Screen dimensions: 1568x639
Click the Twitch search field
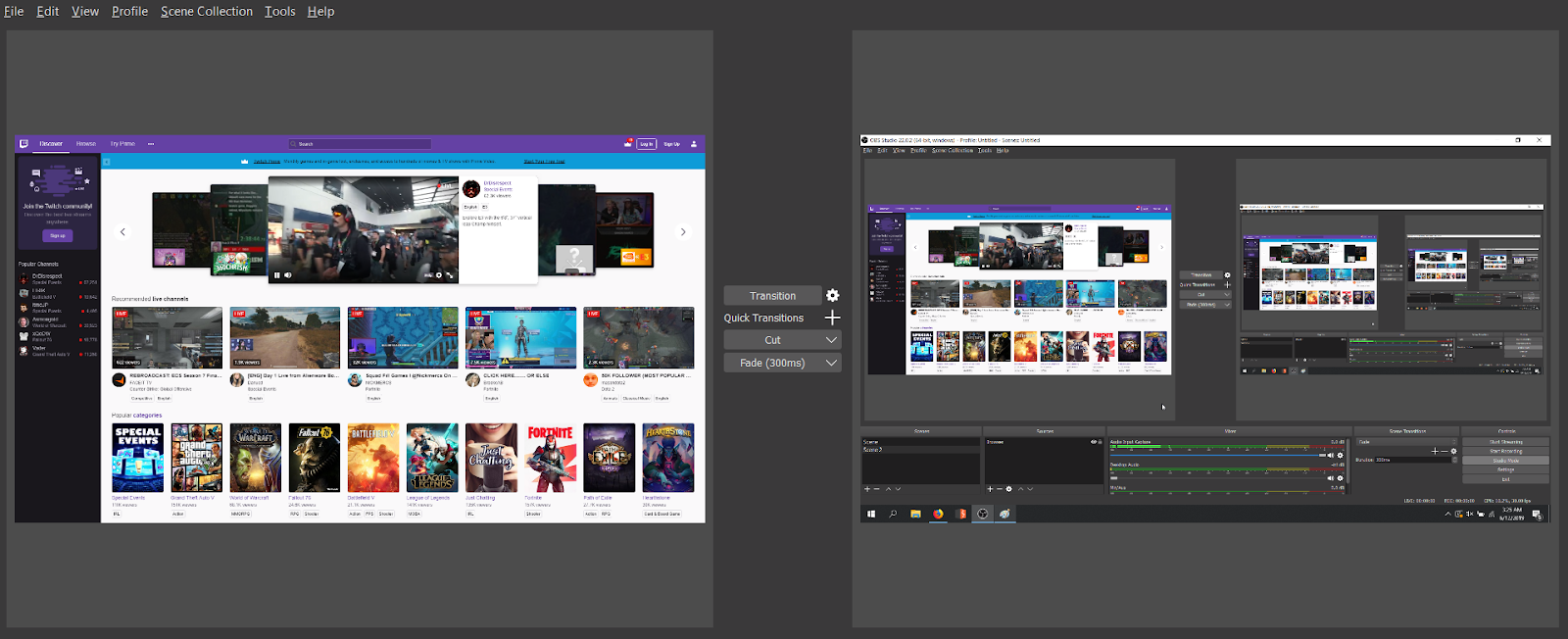[x=360, y=143]
